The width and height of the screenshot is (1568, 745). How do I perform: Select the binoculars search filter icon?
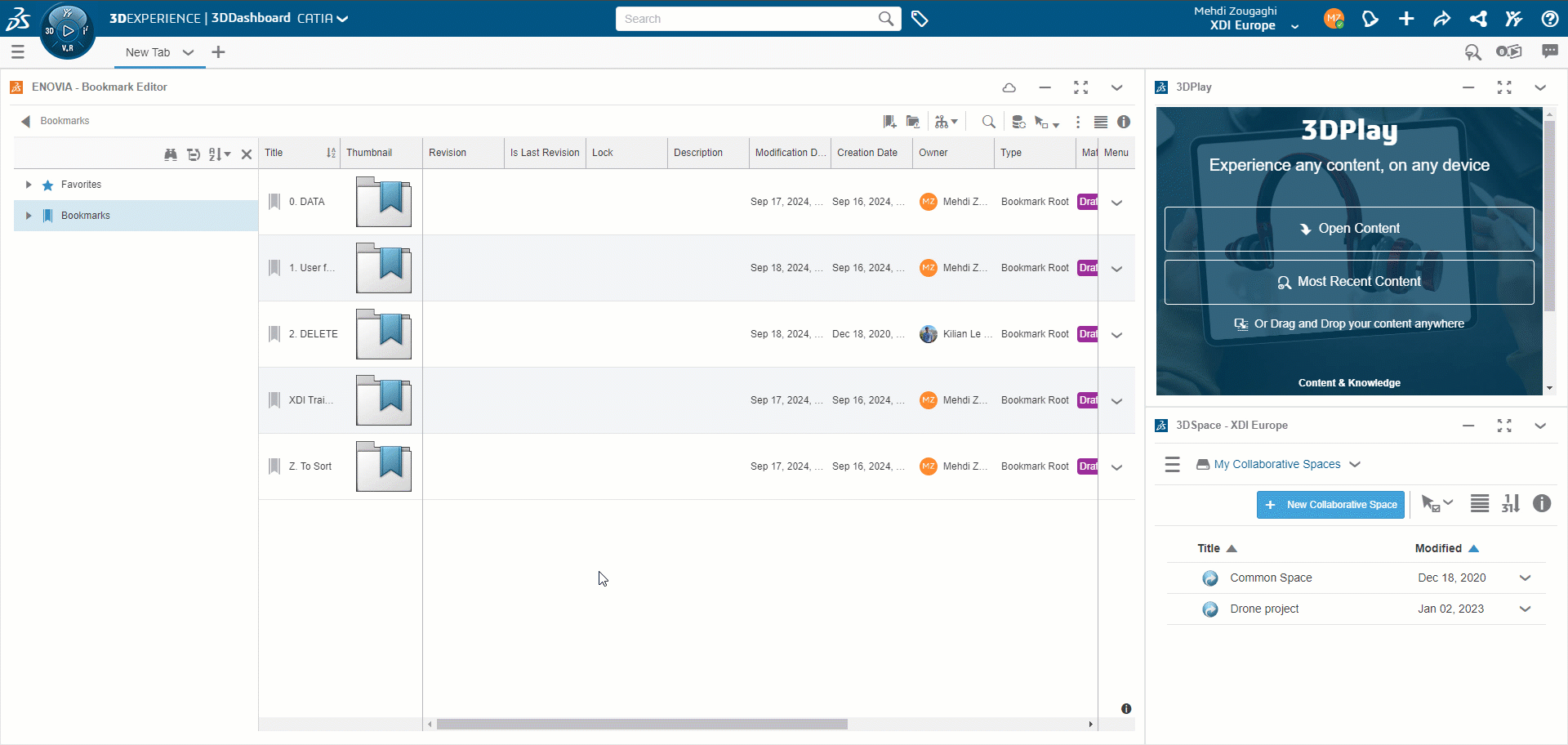tap(171, 154)
